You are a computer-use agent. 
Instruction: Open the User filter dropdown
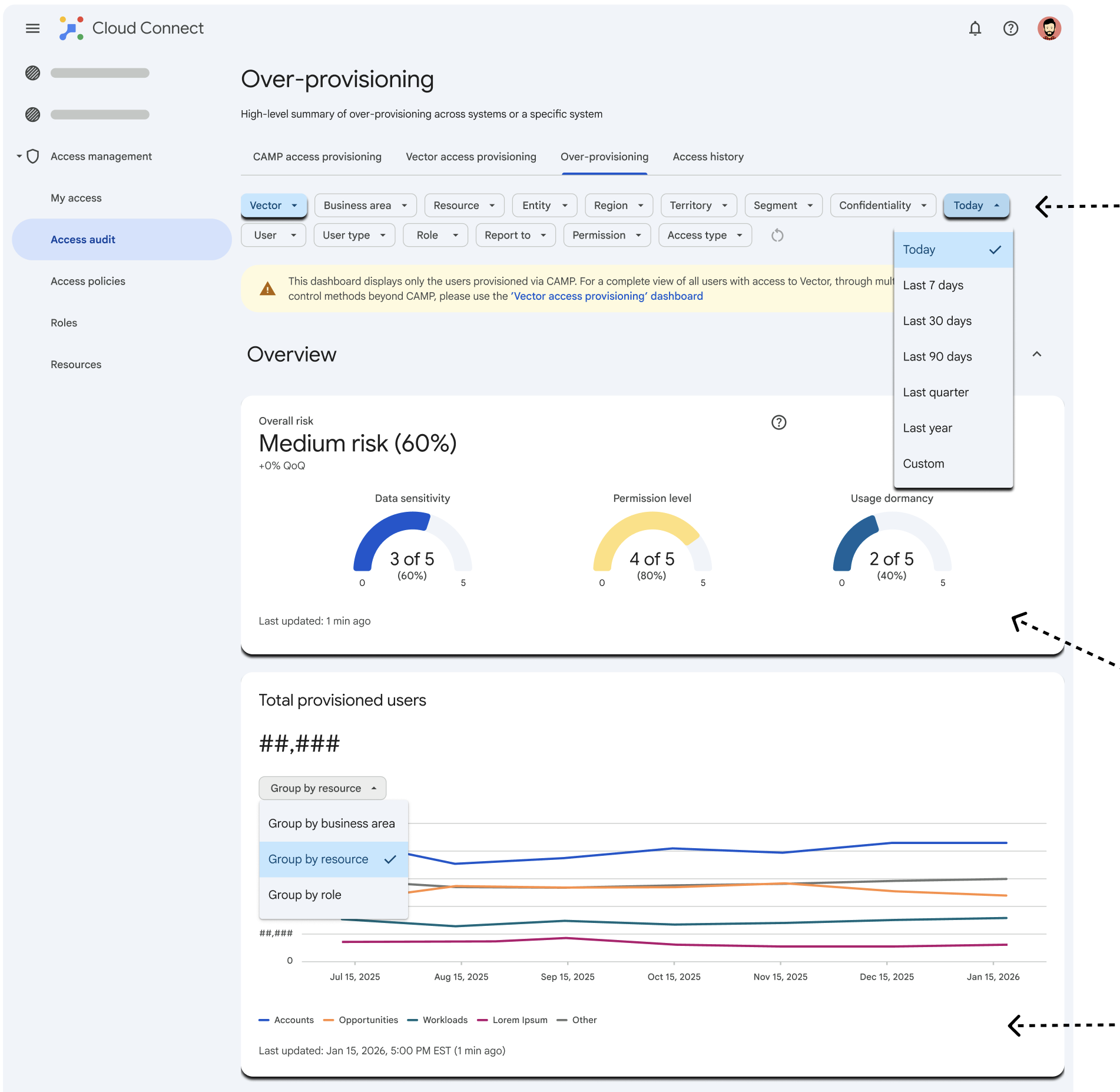tap(274, 235)
